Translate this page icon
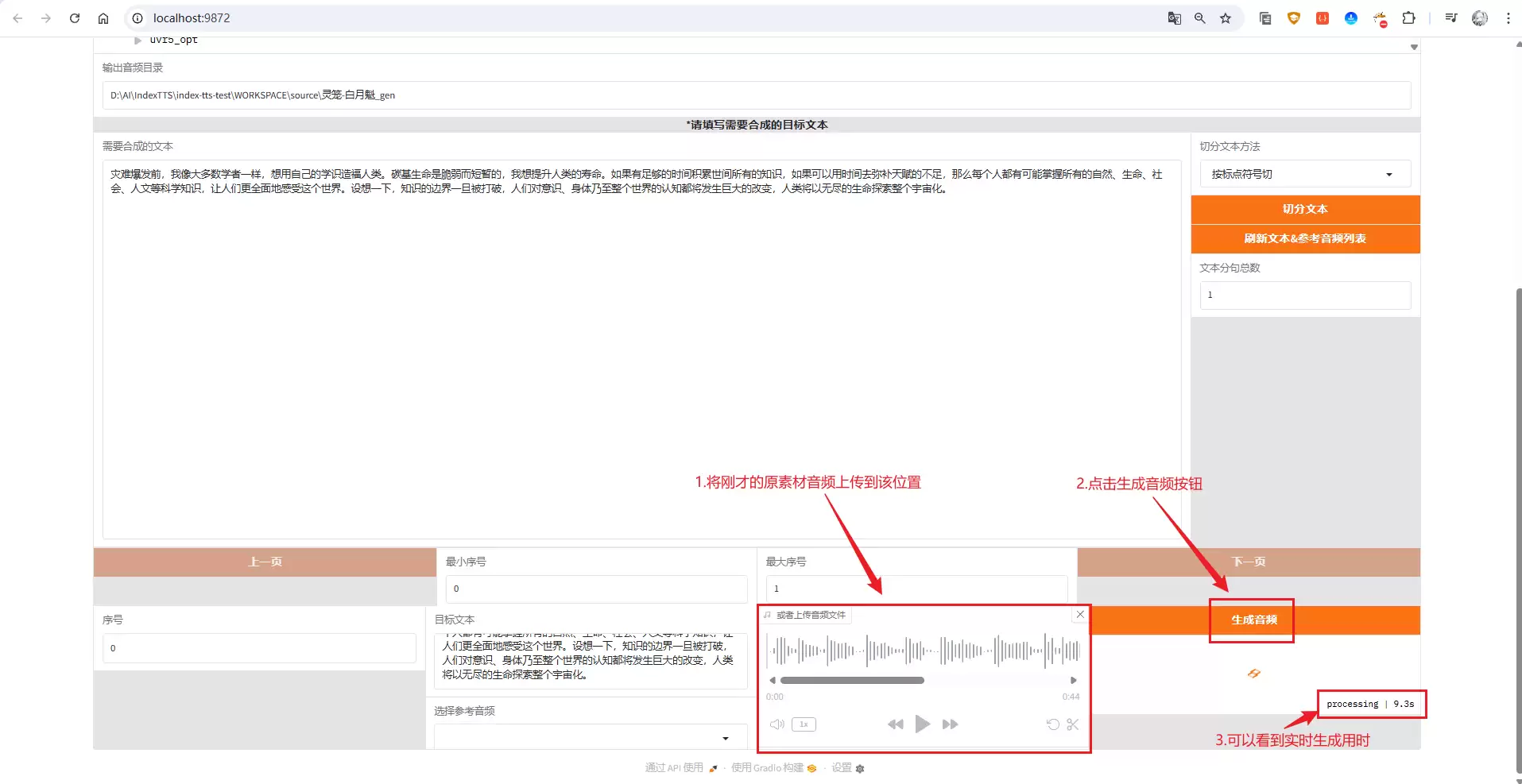 [1174, 18]
